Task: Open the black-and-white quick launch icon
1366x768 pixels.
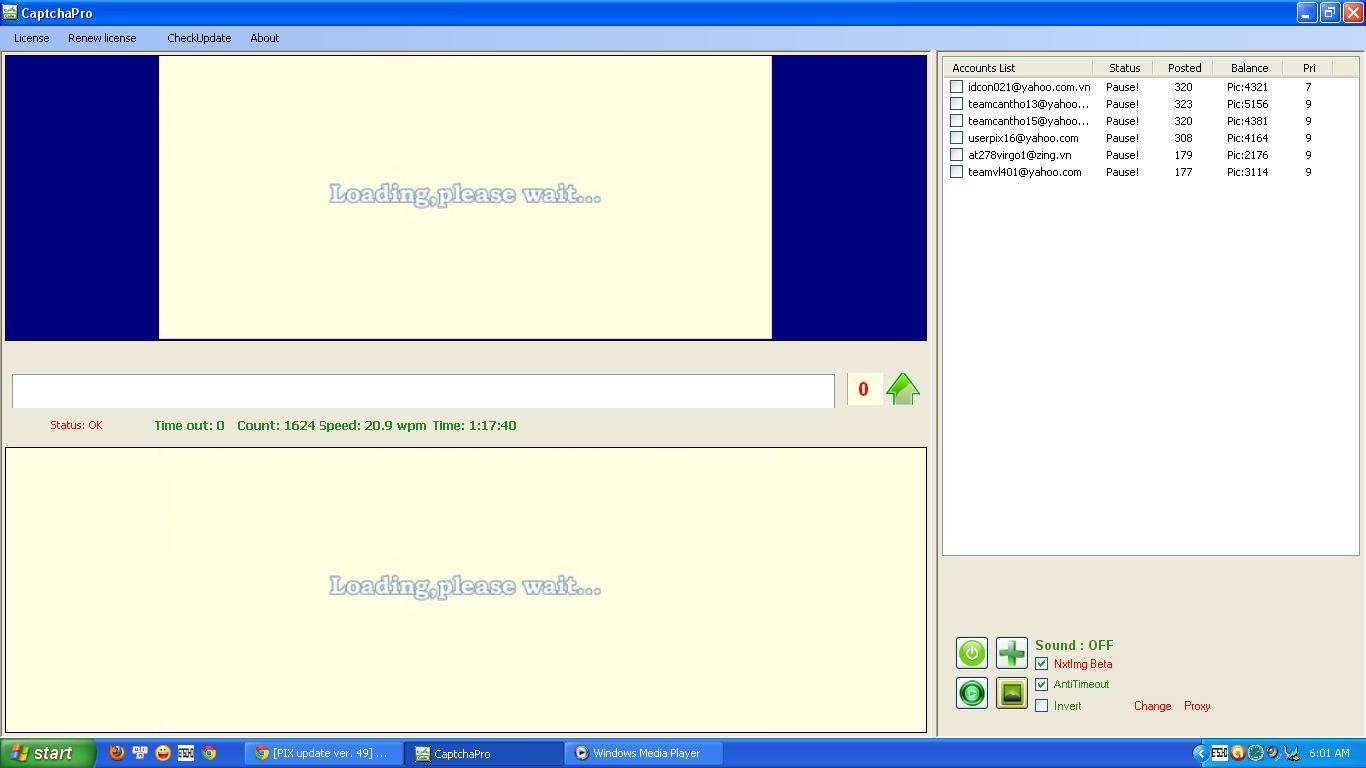Action: [186, 753]
